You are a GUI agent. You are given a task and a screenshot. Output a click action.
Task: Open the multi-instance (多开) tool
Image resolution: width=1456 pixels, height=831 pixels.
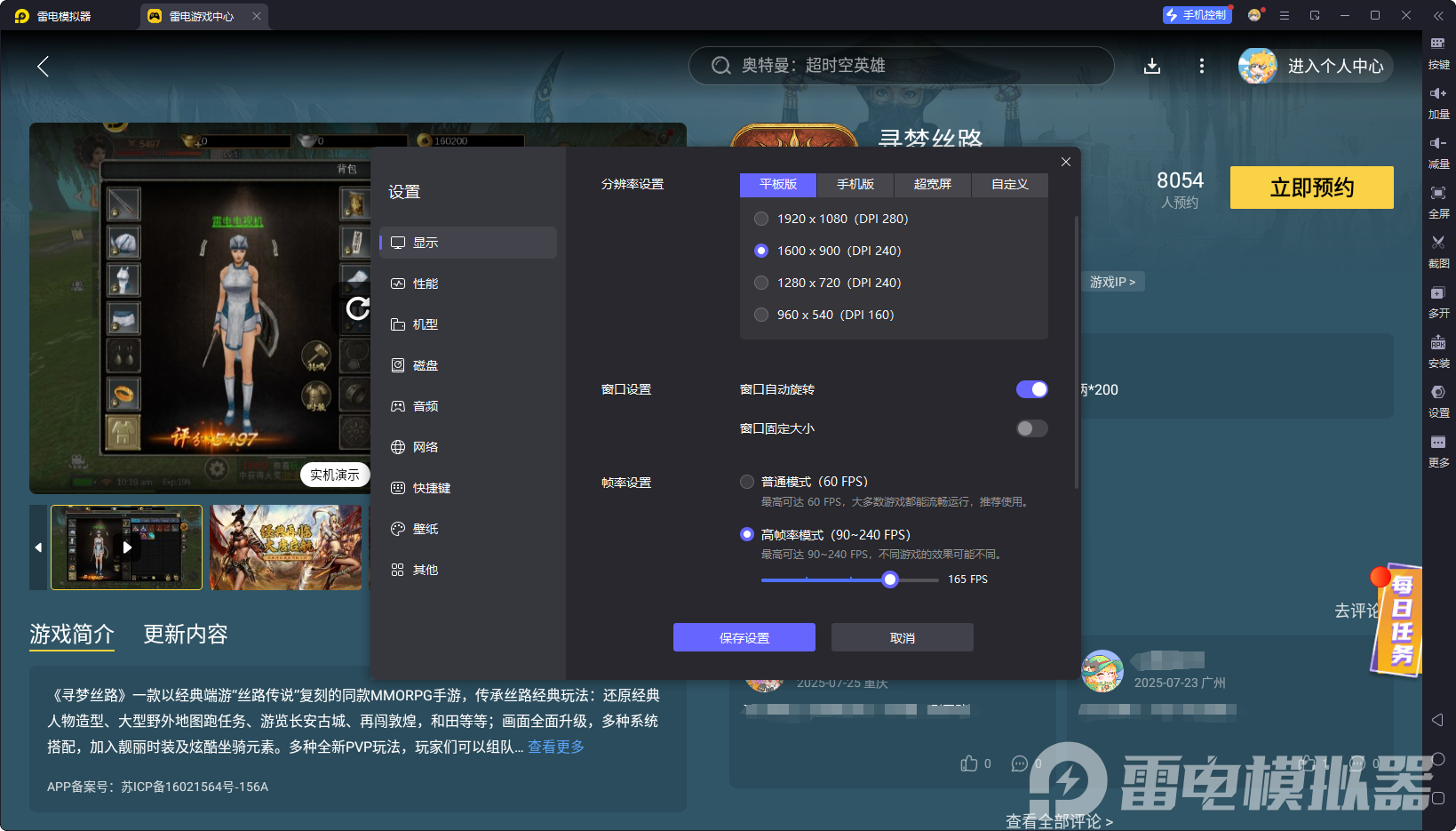pos(1437,293)
